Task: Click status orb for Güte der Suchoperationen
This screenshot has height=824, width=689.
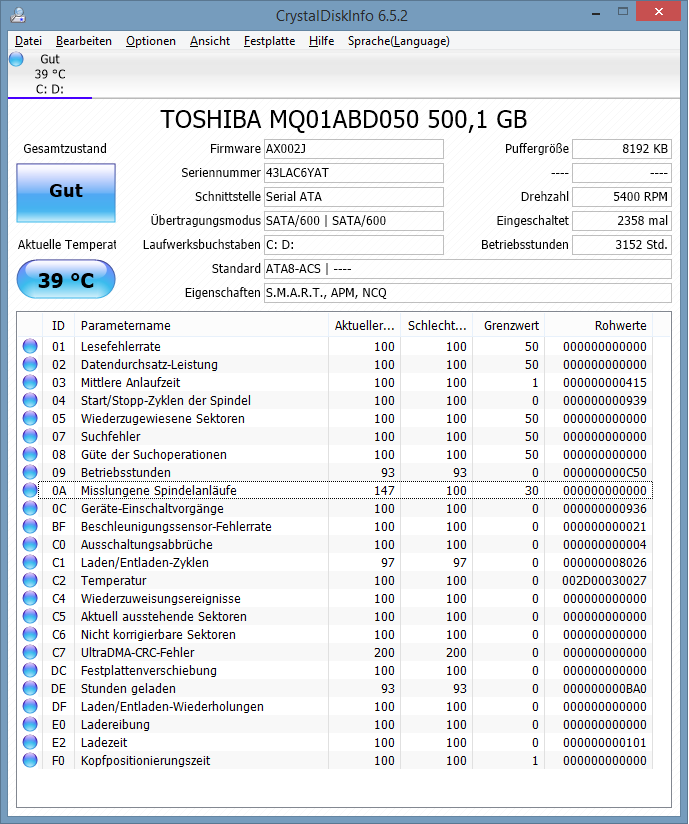Action: click(30, 454)
